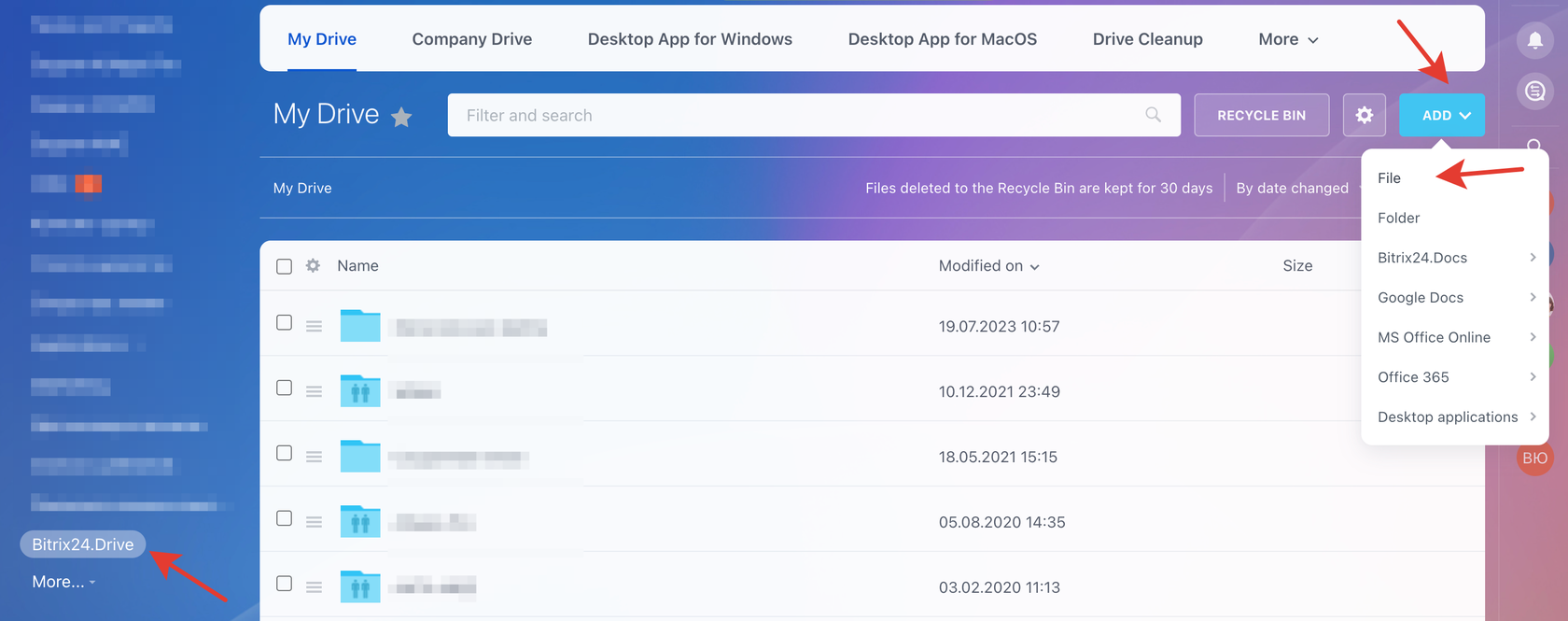Open folder icon dated 19.07.2023 10:57
The width and height of the screenshot is (1568, 621).
pyautogui.click(x=360, y=326)
